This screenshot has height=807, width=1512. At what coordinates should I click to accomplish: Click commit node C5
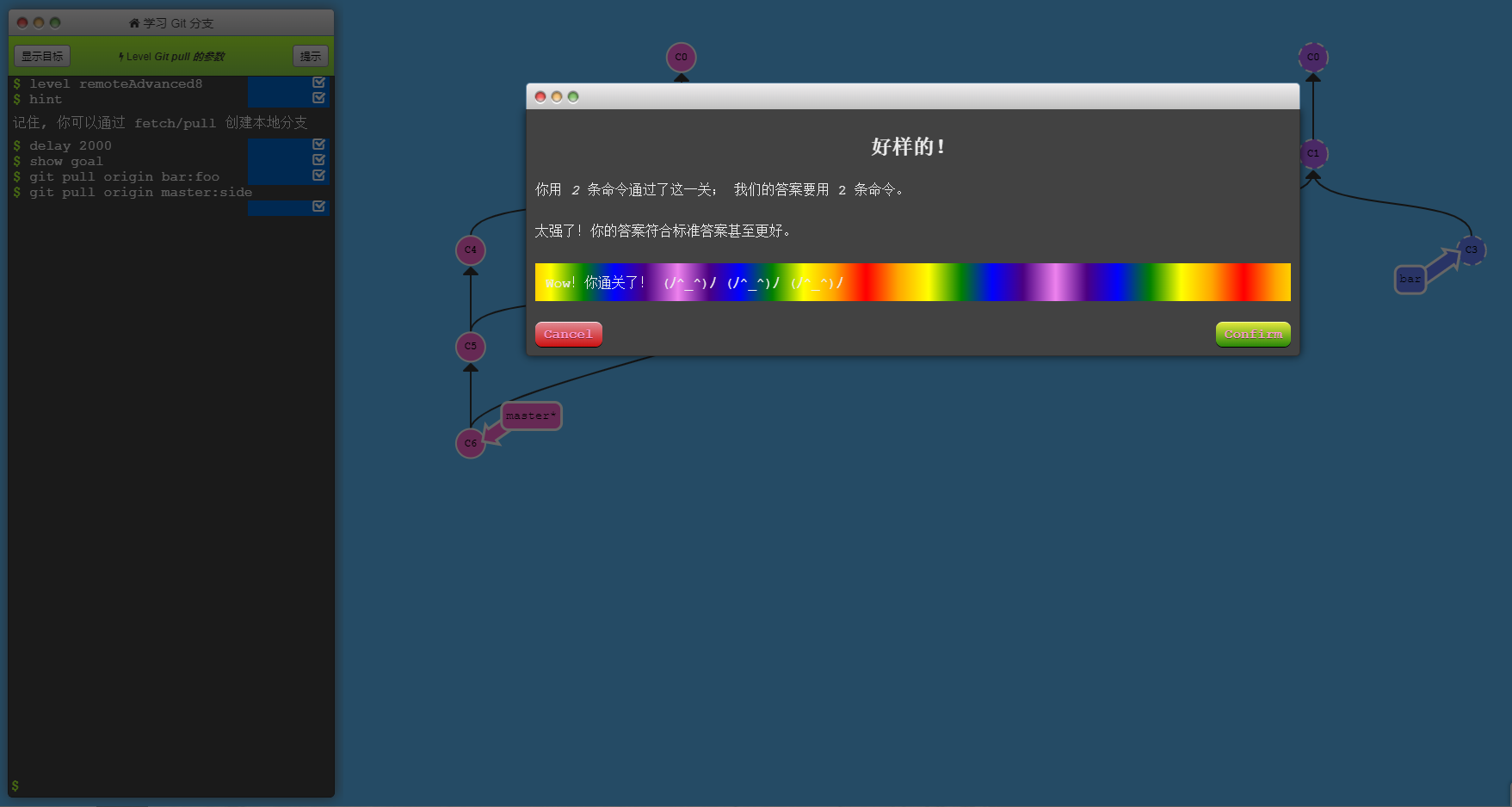pos(470,347)
